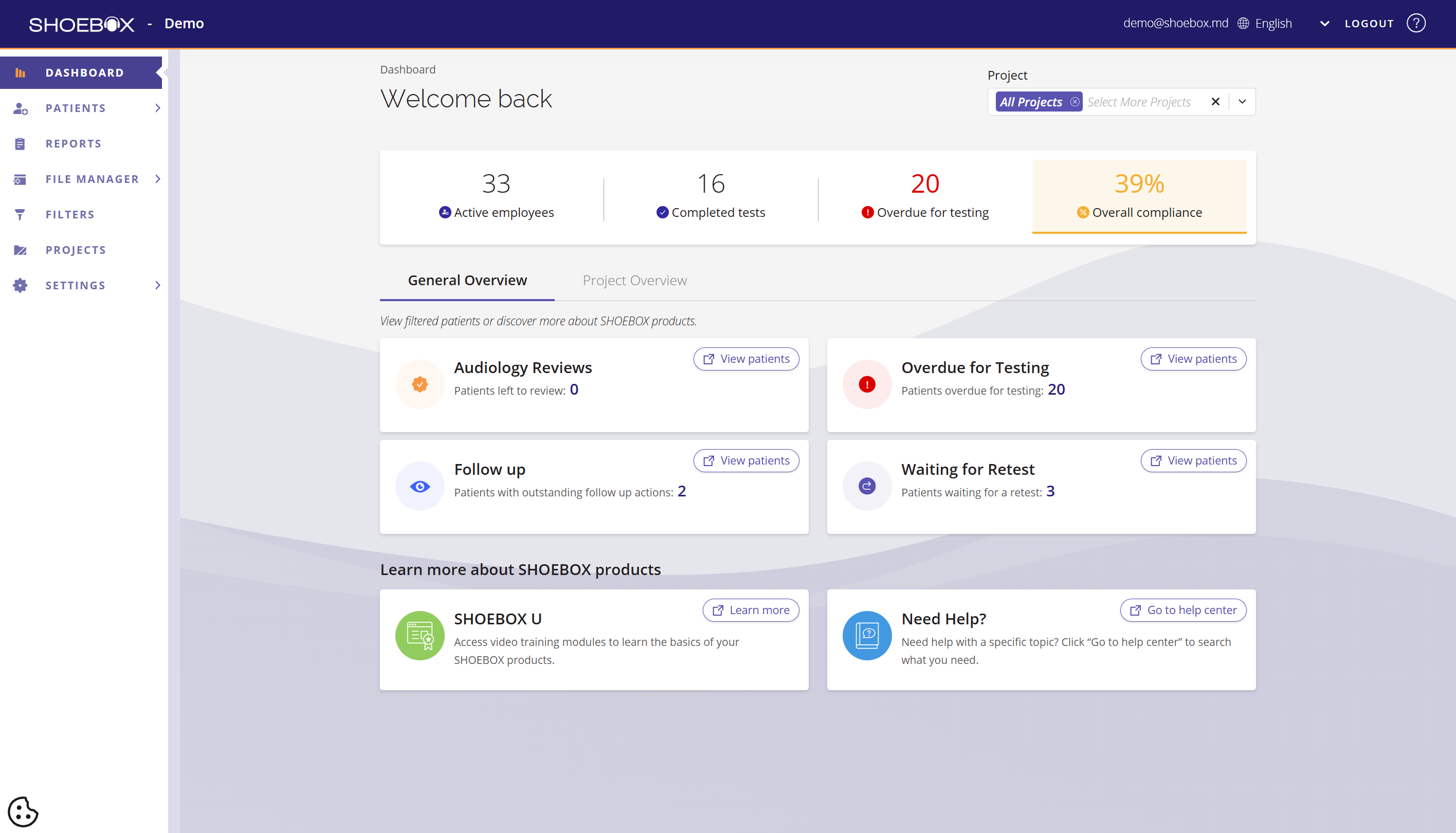The width and height of the screenshot is (1456, 833).
Task: Click the Settings gear icon
Action: pyautogui.click(x=20, y=286)
